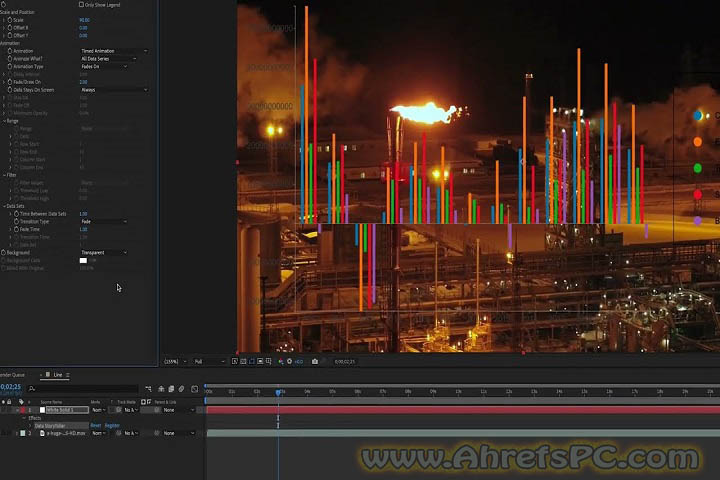Click the Animation property stopwatch icon
Screen dimensions: 720x480
10,51
